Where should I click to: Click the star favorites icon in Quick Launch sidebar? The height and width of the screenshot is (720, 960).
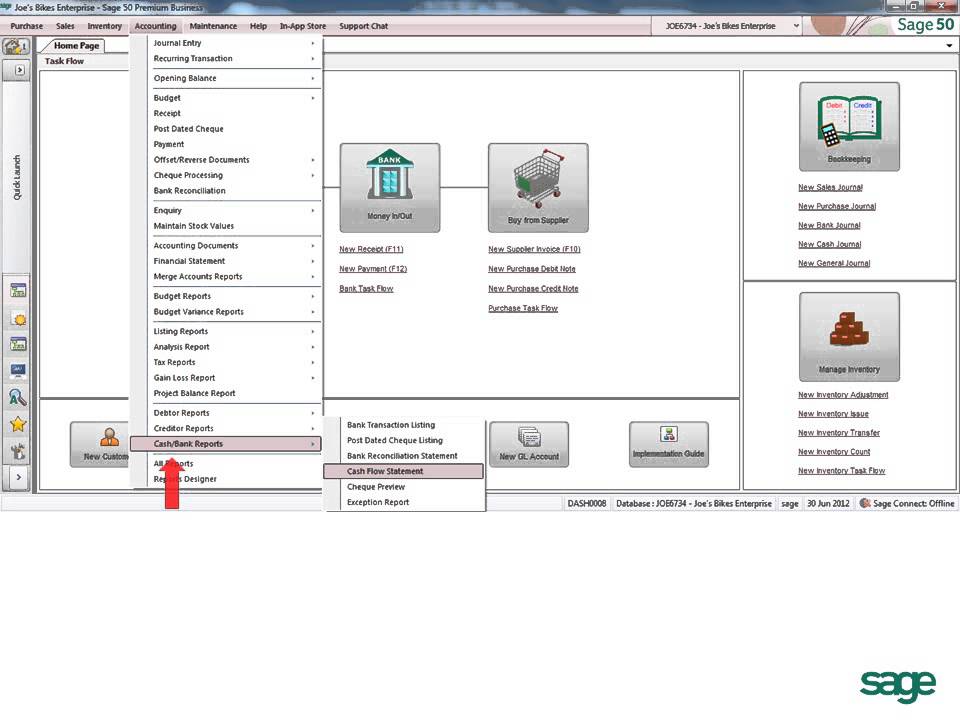tap(18, 424)
